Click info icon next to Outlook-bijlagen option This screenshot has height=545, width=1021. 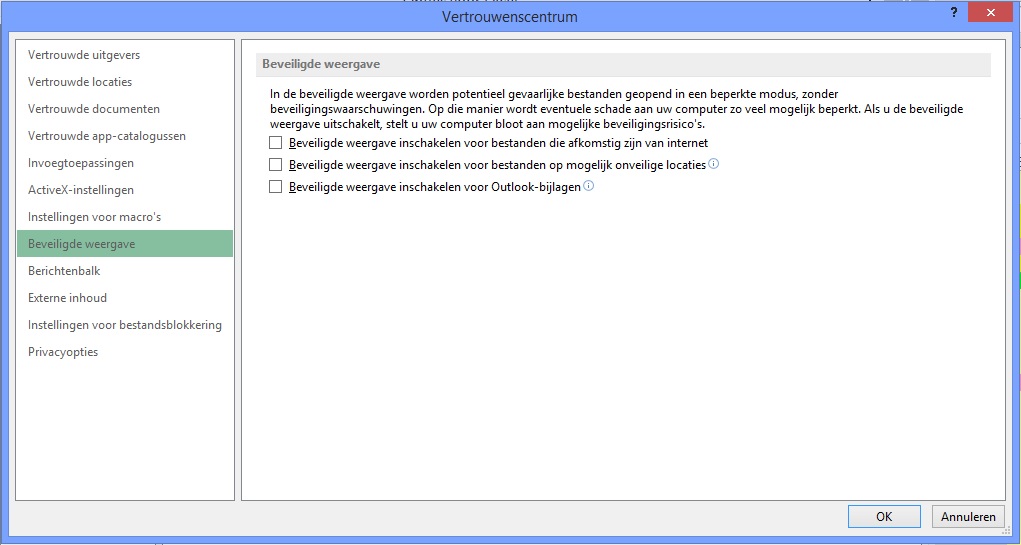(x=588, y=186)
